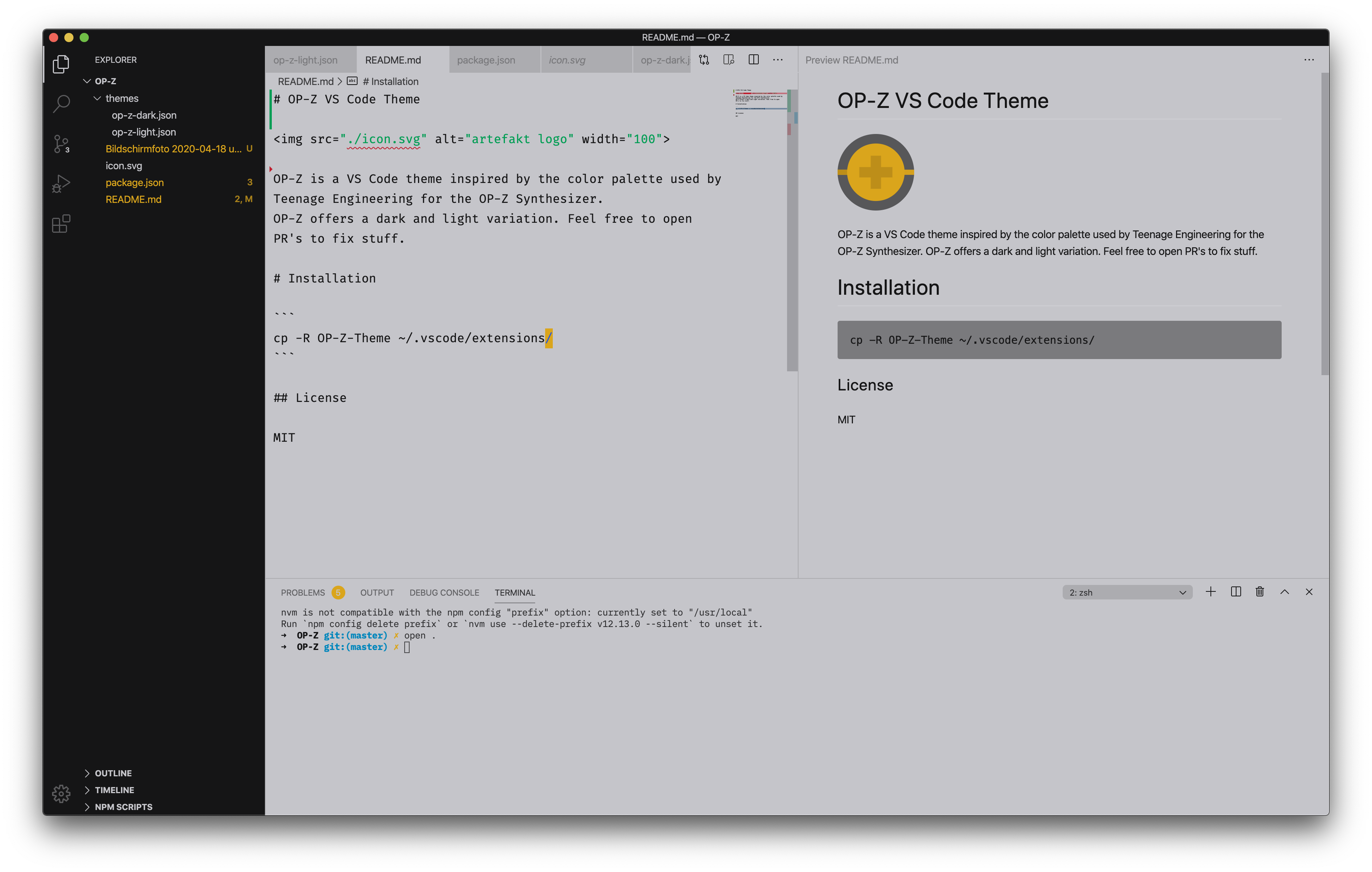Switch to the PROBLEMS panel tab
This screenshot has height=872, width=1372.
(302, 592)
